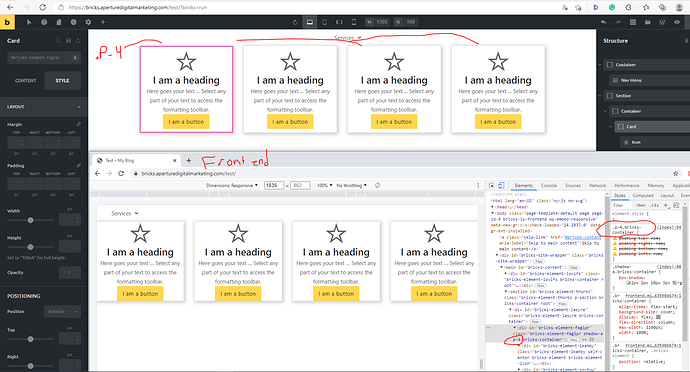The width and height of the screenshot is (690, 372).
Task: Expand the head node in the Elements tree
Action: [493, 206]
